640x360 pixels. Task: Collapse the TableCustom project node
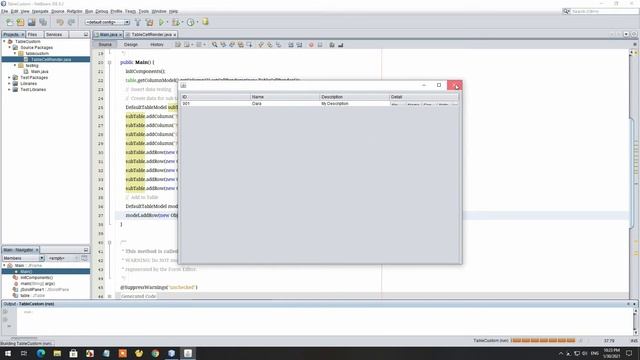click(x=4, y=41)
